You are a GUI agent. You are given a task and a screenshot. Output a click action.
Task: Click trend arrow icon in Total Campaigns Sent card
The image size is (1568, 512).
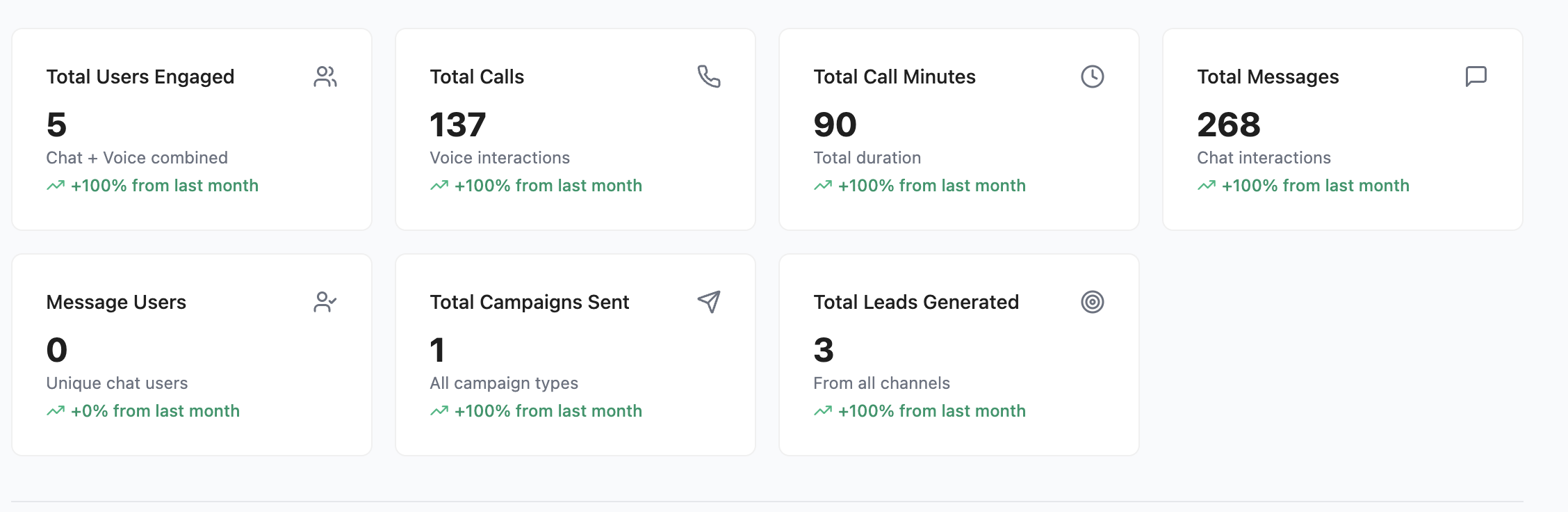[x=439, y=411]
